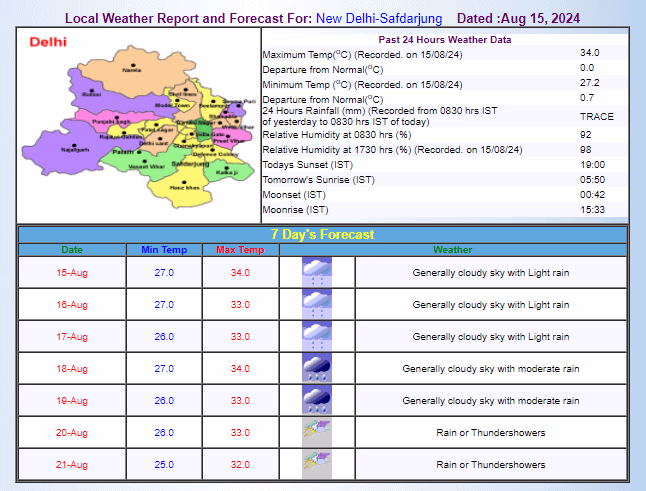
Task: Click the Date column header
Action: pyautogui.click(x=72, y=249)
